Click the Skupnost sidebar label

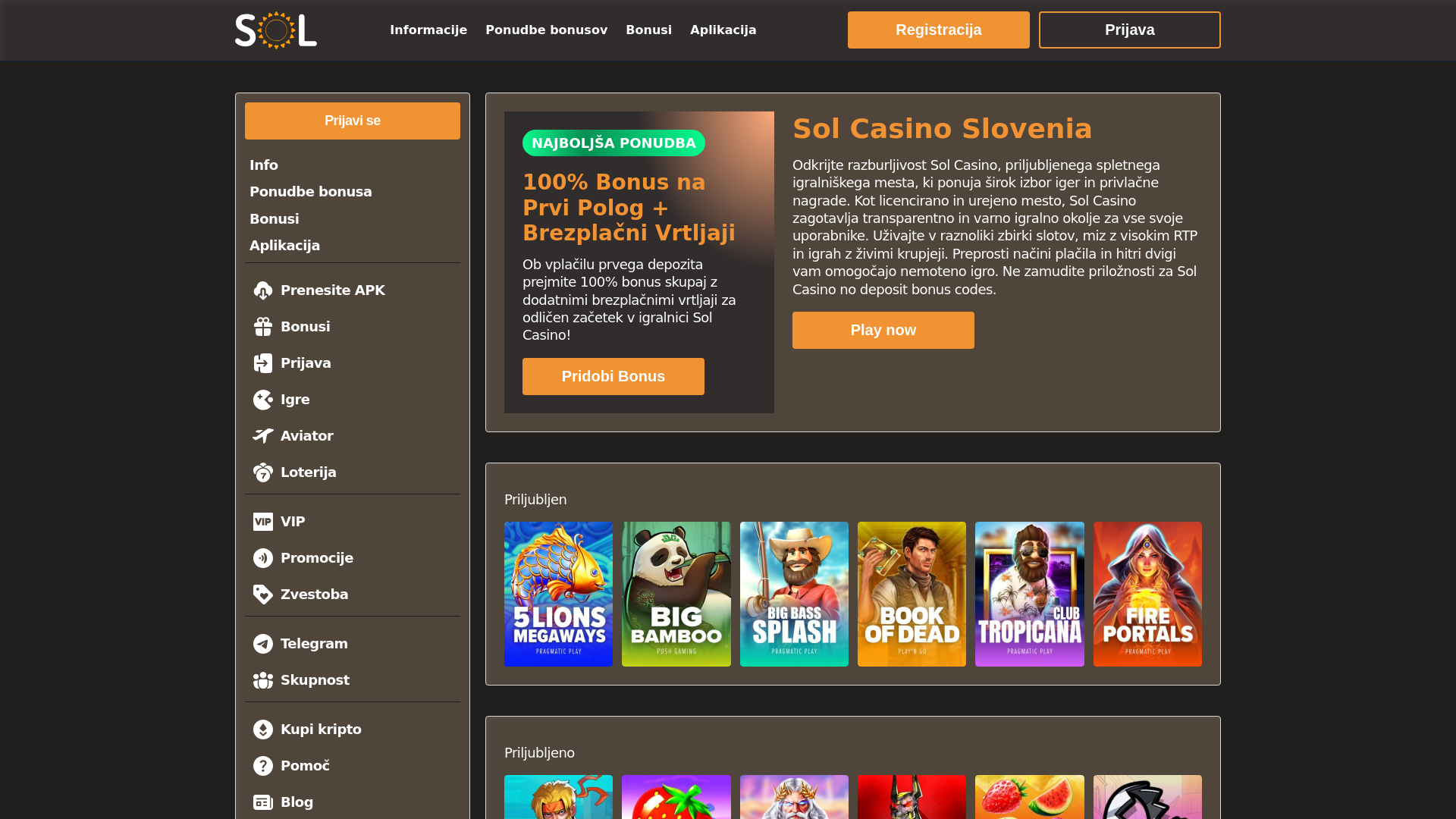(315, 680)
